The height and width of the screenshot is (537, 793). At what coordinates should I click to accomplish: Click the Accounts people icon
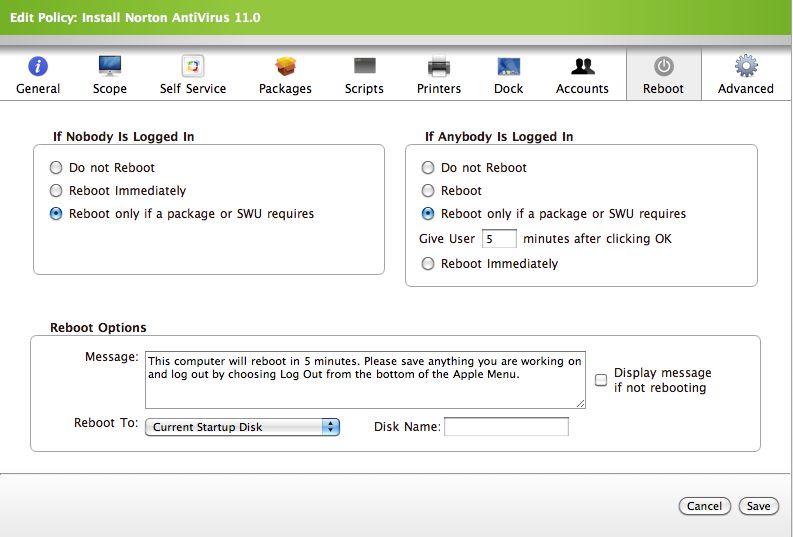pos(583,66)
